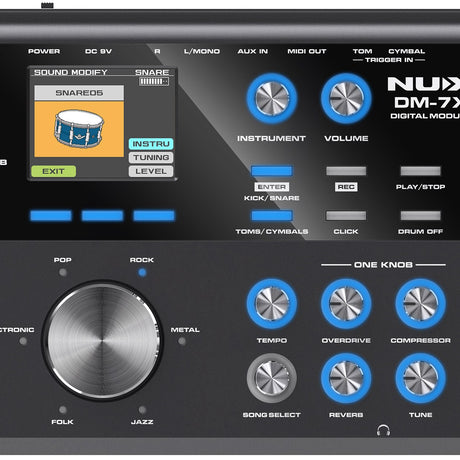Click the ONE KNOB heading
The height and width of the screenshot is (460, 460).
pyautogui.click(x=383, y=265)
